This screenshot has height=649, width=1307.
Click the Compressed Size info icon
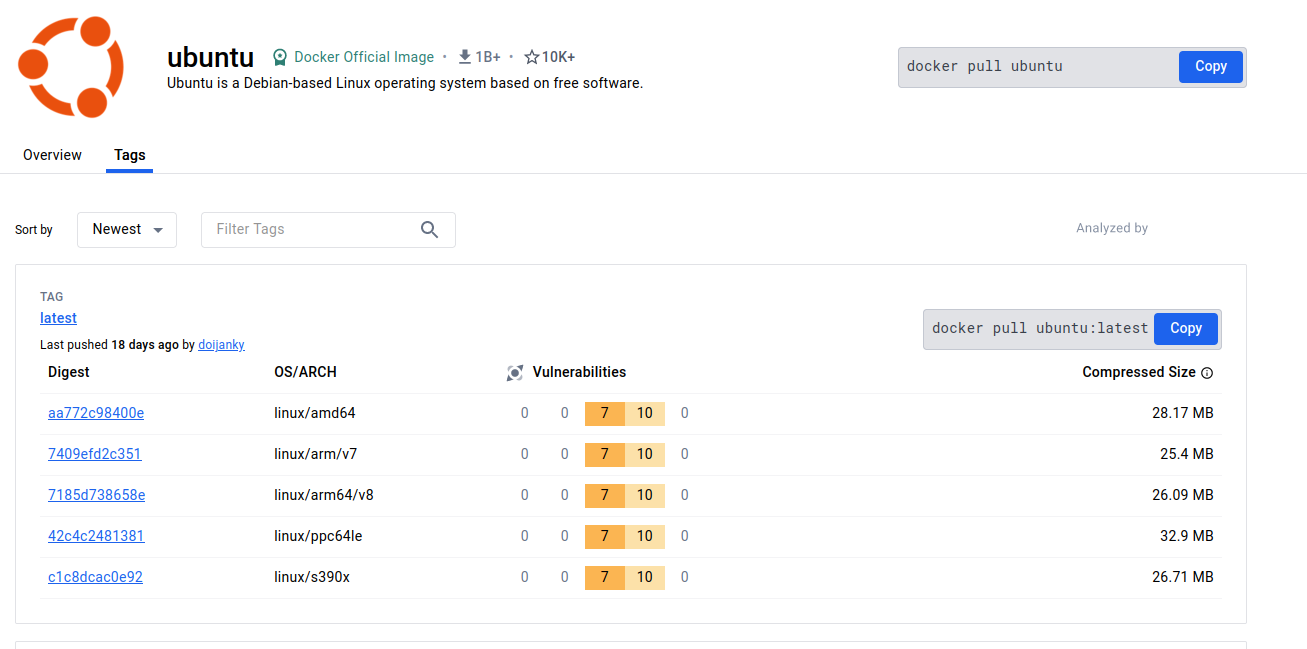coord(1207,373)
